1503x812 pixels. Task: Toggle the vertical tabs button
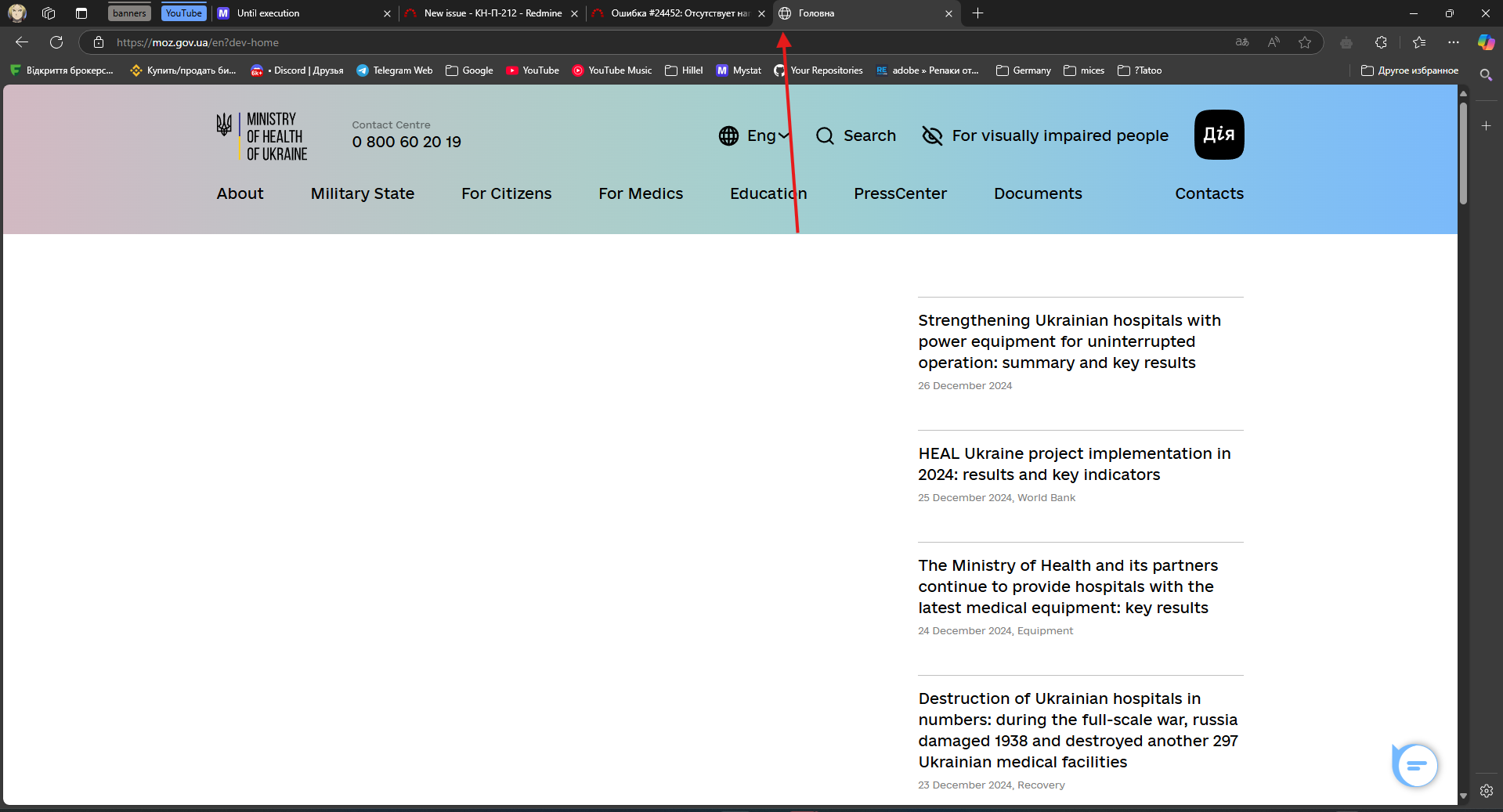(x=81, y=13)
